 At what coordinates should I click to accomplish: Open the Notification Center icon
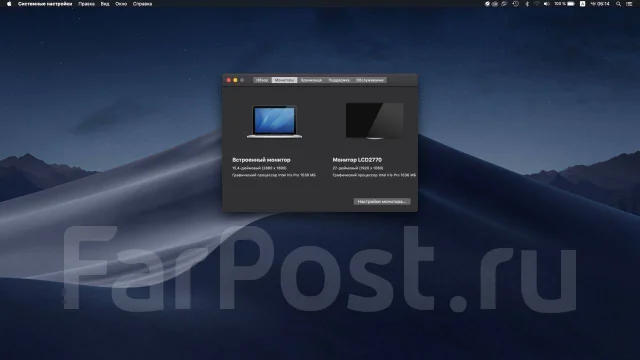(x=629, y=4)
